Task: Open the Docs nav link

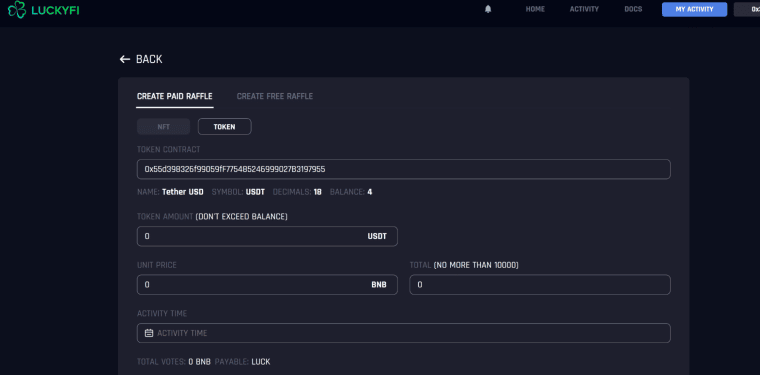Action: (633, 9)
